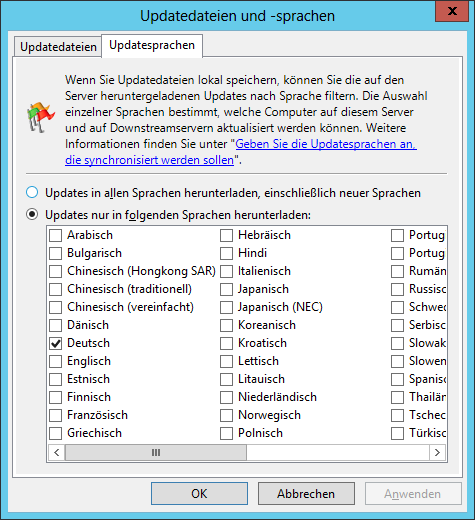The image size is (475, 520).
Task: Click the scrollbar left arrow
Action: click(57, 452)
